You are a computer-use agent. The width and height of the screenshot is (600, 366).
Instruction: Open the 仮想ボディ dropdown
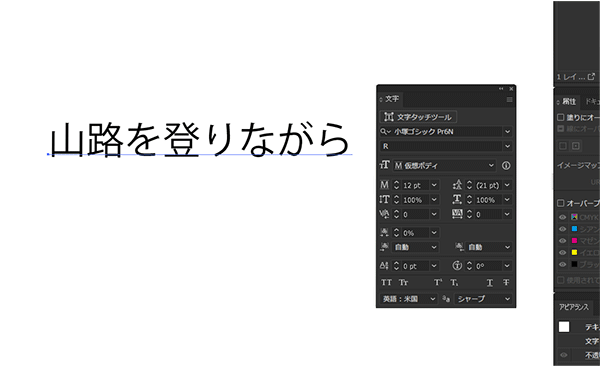click(x=445, y=165)
